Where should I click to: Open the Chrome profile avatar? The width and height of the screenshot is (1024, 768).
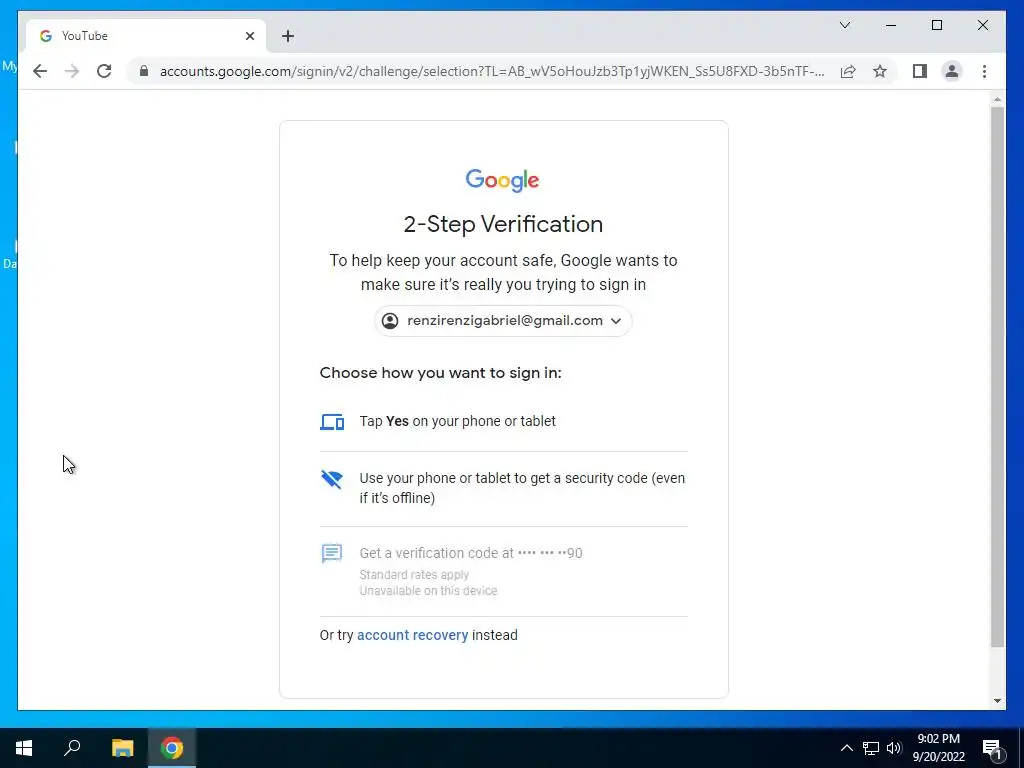pyautogui.click(x=952, y=71)
